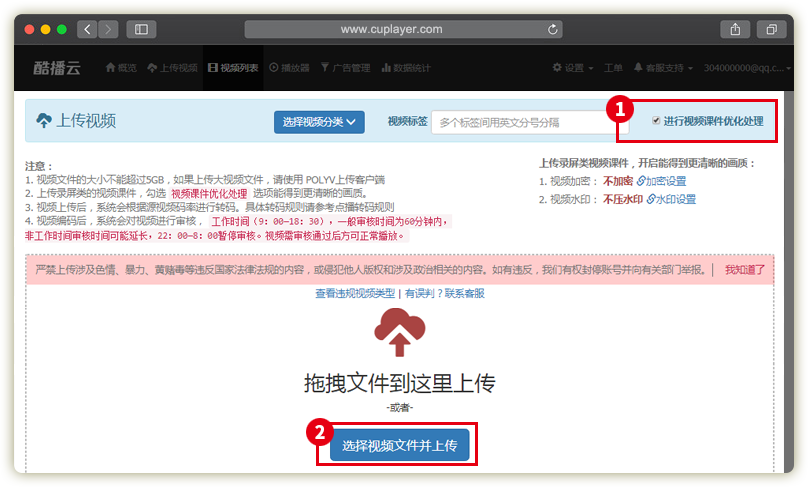Click the Safari forward navigation arrow
810x488 pixels.
[107, 30]
